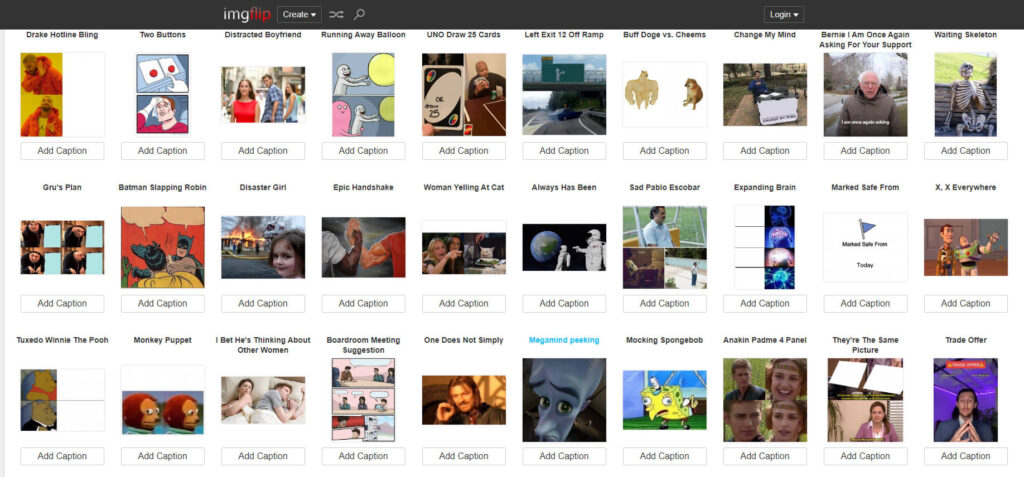Screen dimensions: 1024x477
Task: Select Buff Doge vs. Cheems image
Action: 665,94
